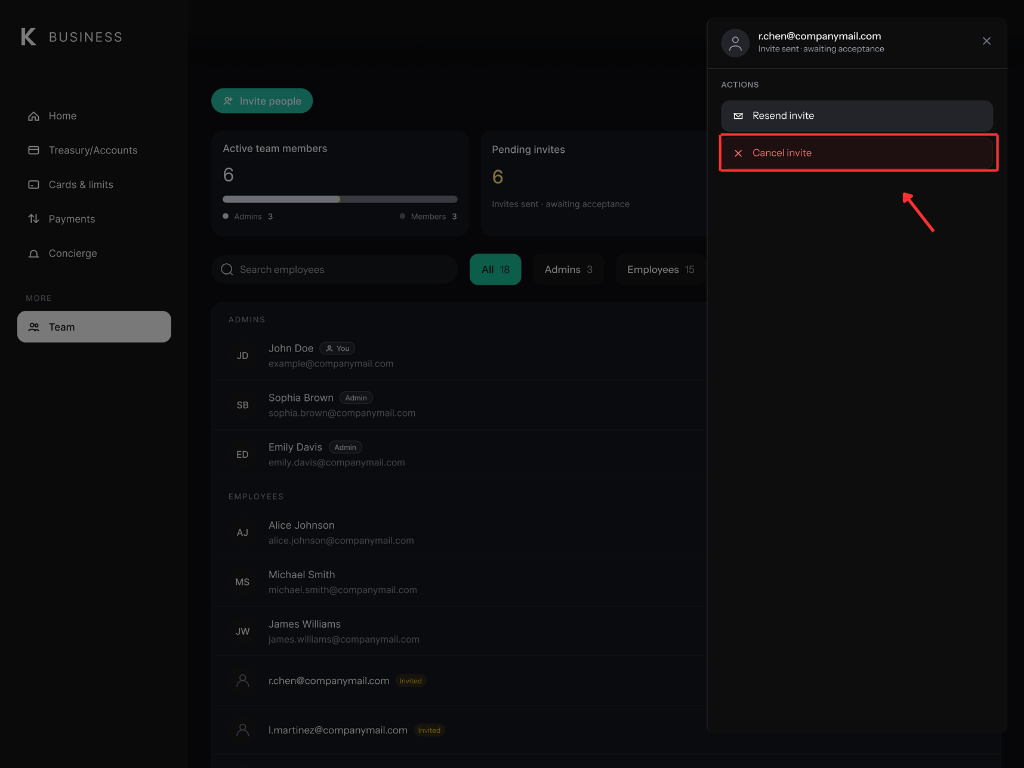Click the Concierge bell icon
The height and width of the screenshot is (768, 1024).
(x=33, y=253)
